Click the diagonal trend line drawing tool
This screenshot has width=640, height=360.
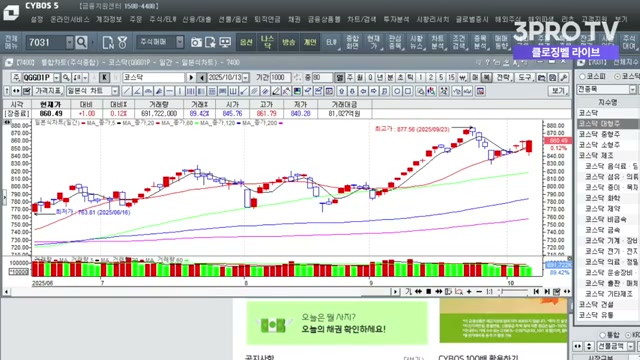tap(127, 91)
